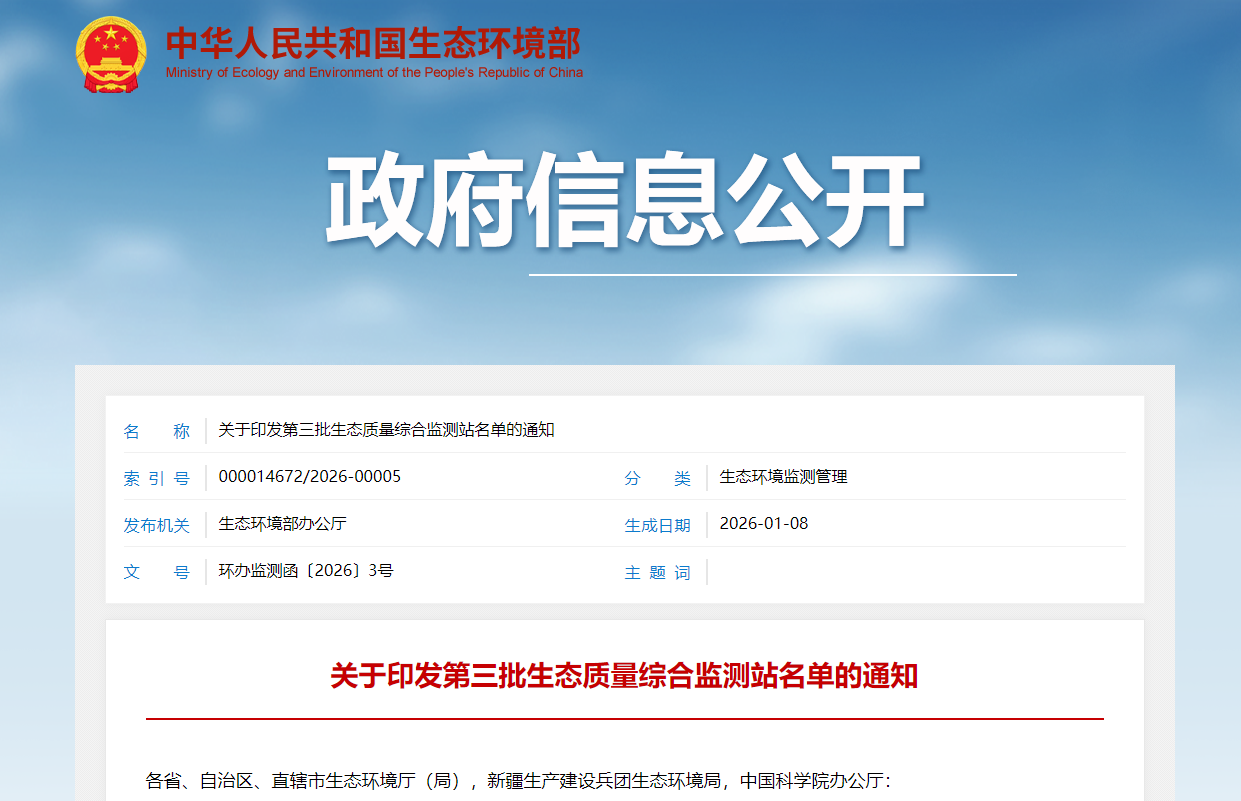Select the 文号 field label

156,572
